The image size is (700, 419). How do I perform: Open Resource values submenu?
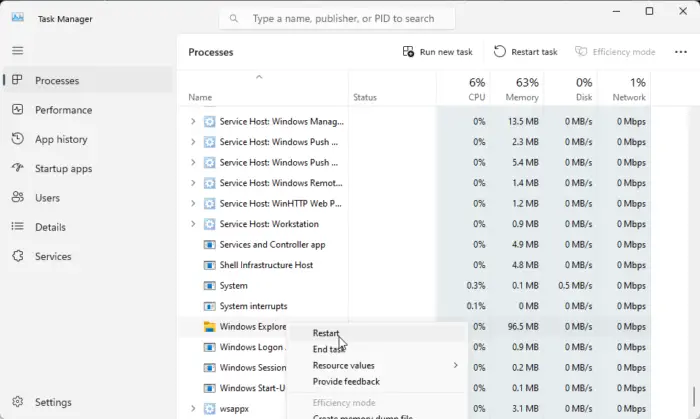377,365
